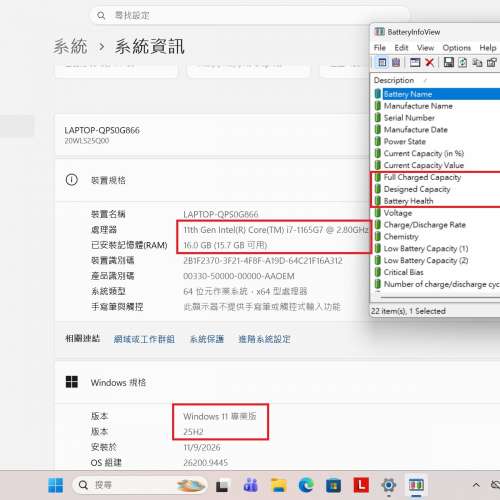Viewport: 500px width, 500px height.
Task: Click the processor value i7-1165G7 text
Action: tap(276, 230)
